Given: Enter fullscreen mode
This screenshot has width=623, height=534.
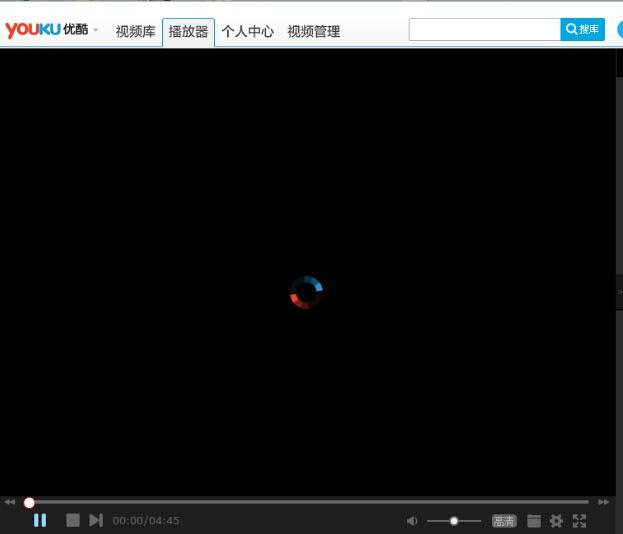Looking at the screenshot, I should tap(579, 521).
